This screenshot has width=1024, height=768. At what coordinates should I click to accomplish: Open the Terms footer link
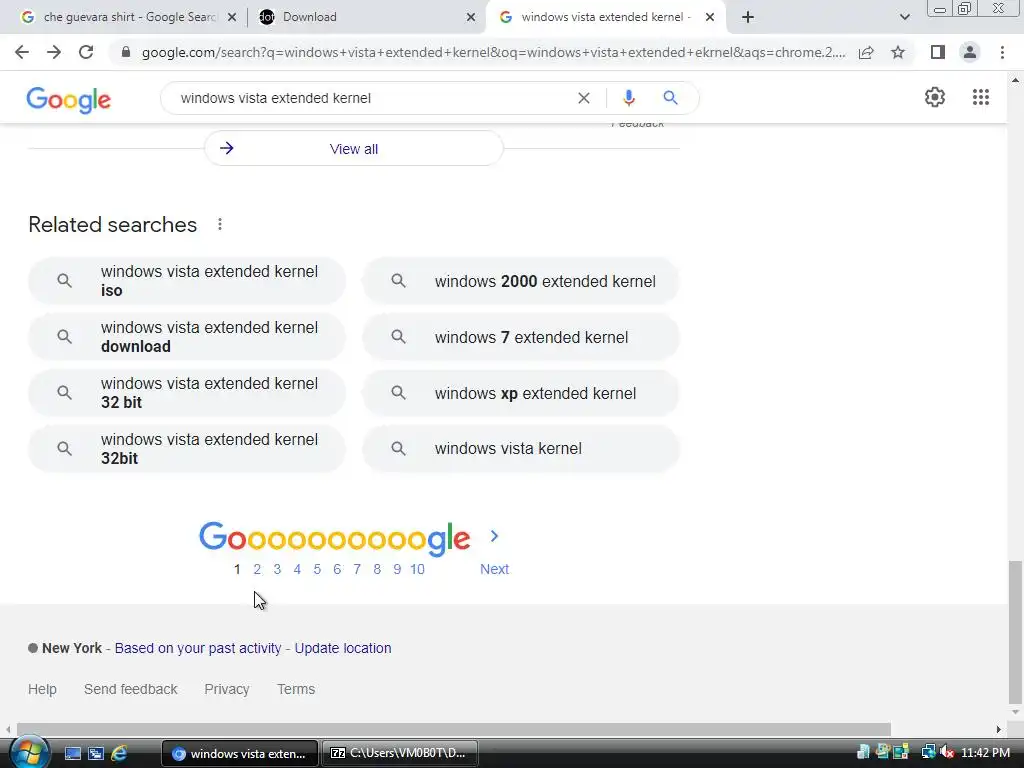tap(296, 689)
